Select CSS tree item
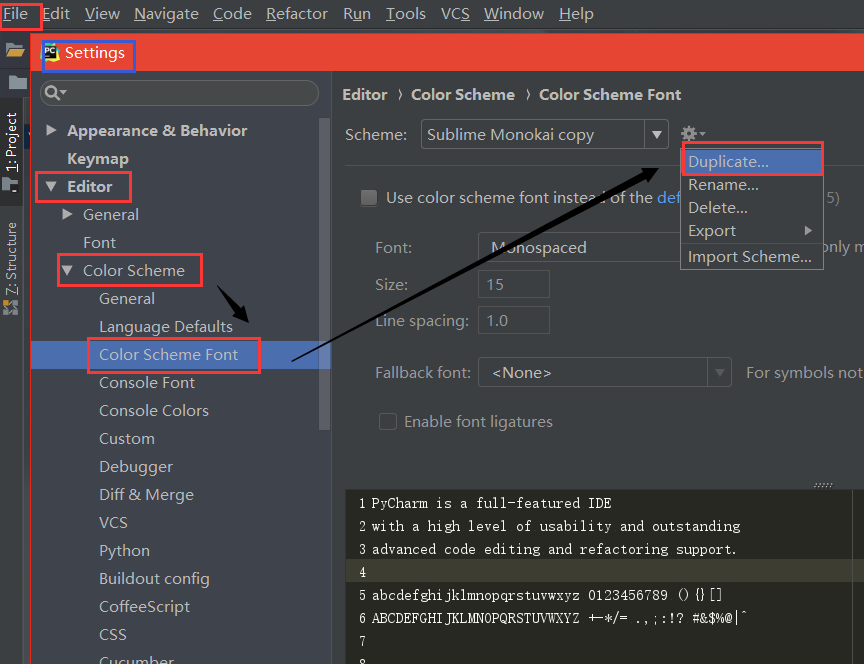The image size is (864, 664). pos(113,635)
